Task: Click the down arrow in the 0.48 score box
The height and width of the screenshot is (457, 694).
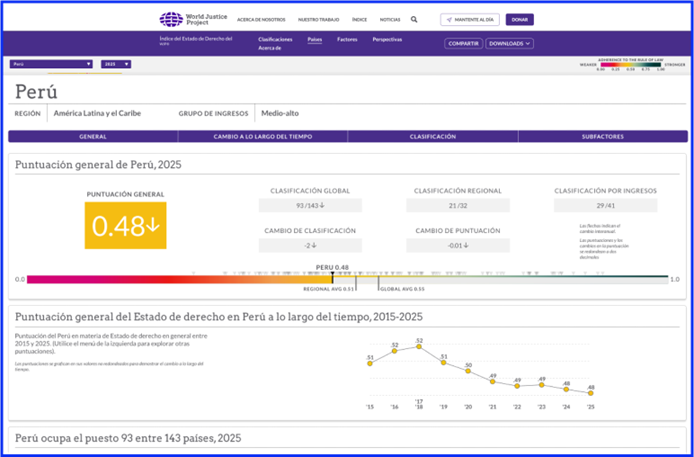Action: pyautogui.click(x=151, y=227)
